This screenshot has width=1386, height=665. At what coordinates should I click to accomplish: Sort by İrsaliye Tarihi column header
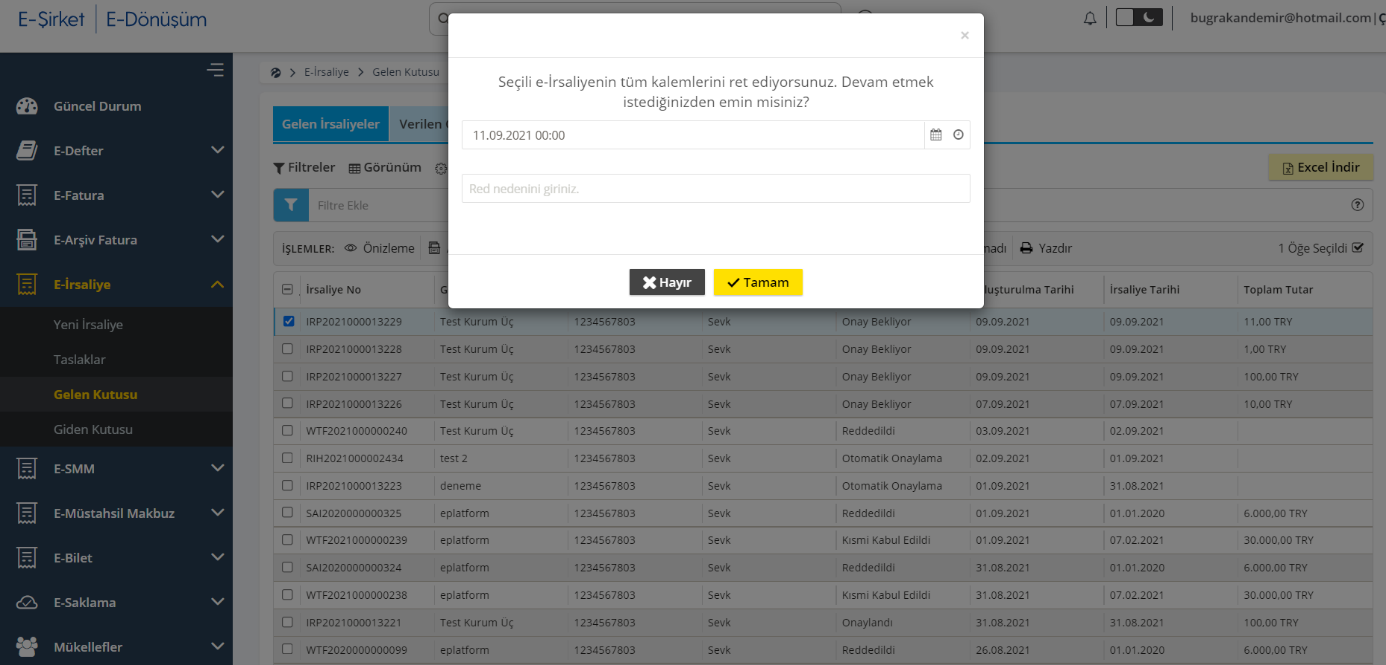click(x=1144, y=289)
